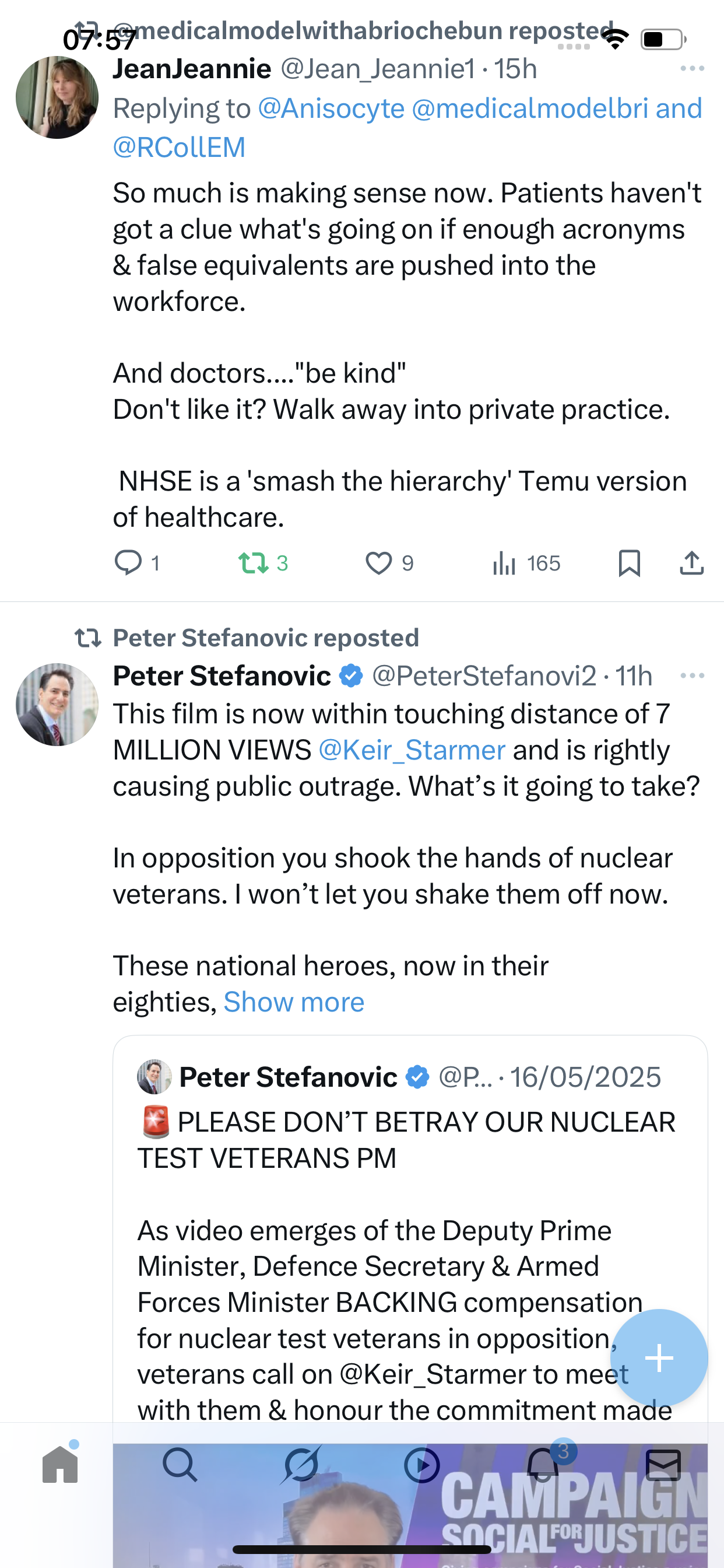Open the @Keir_Starmer mention link

412,750
